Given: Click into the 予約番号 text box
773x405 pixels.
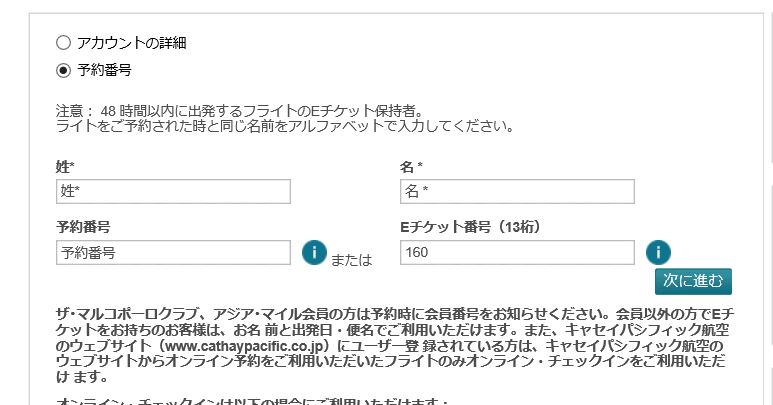Looking at the screenshot, I should click(173, 253).
